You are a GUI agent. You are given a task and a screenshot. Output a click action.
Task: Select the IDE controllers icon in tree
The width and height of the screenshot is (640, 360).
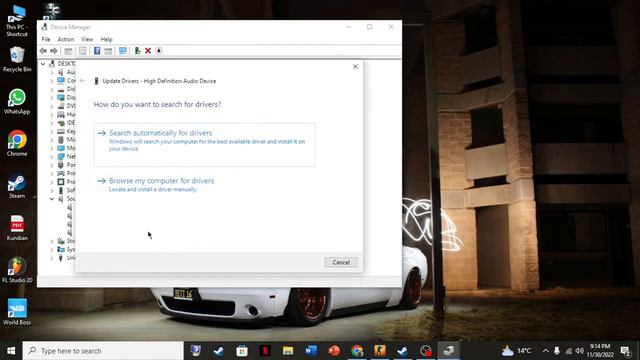61,123
